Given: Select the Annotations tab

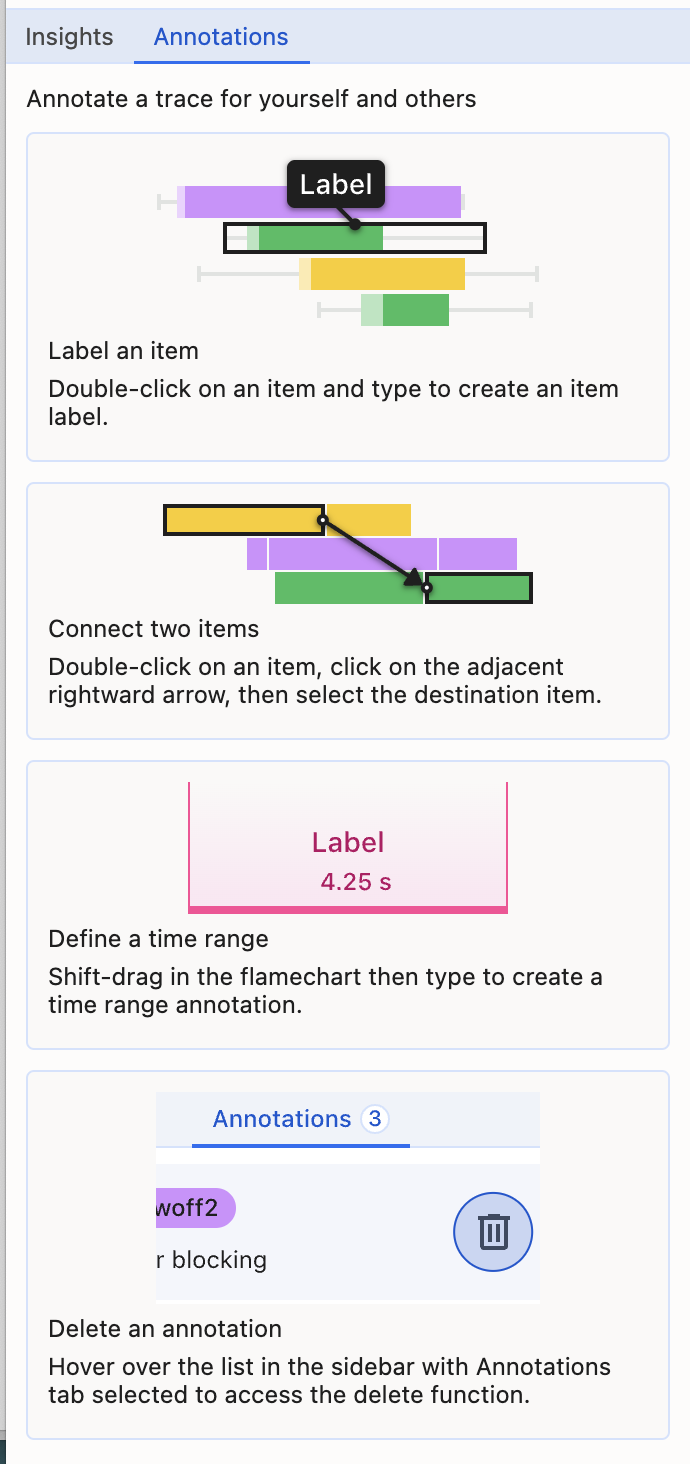Looking at the screenshot, I should click(x=220, y=37).
